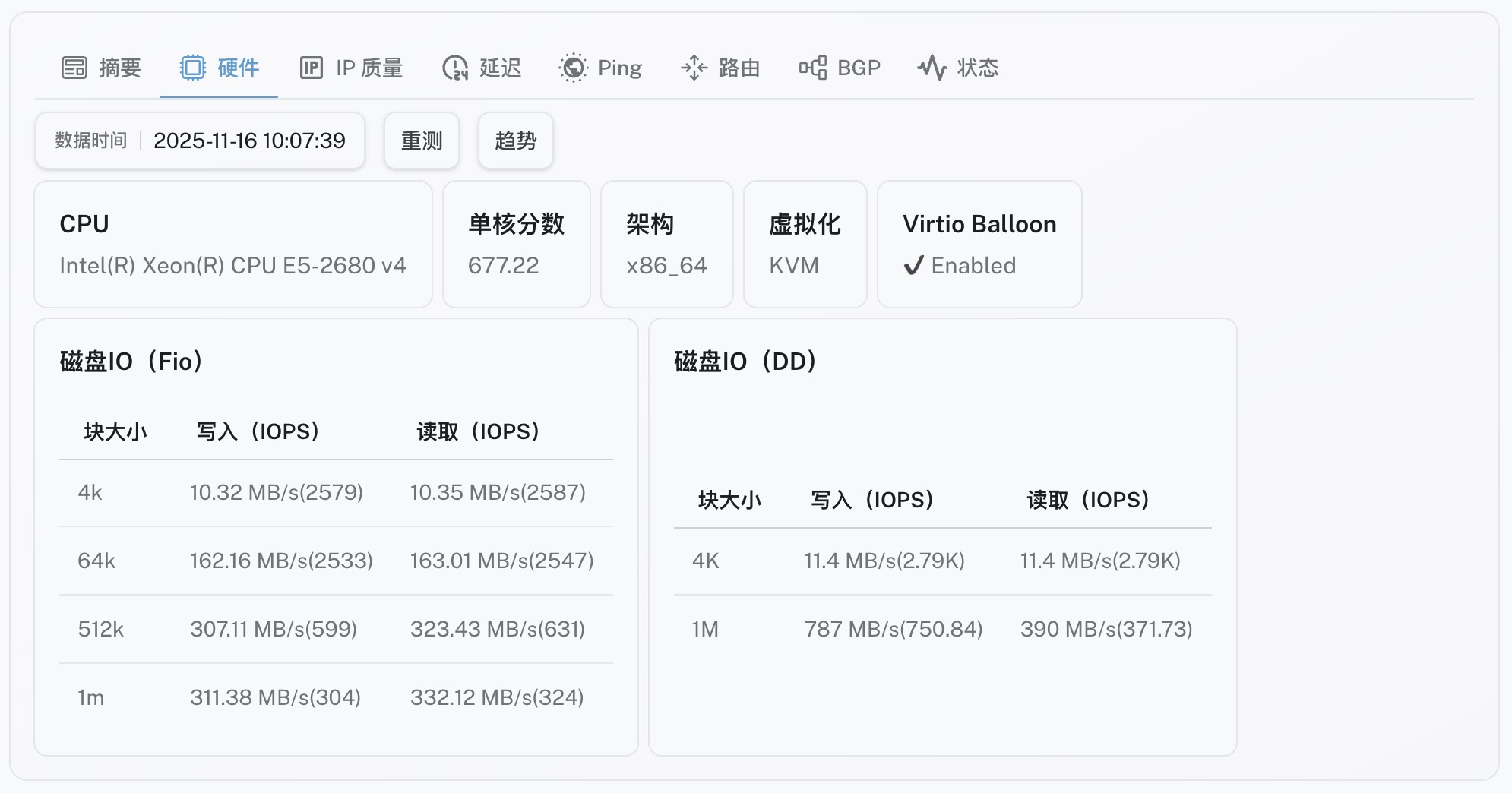Click the hardware chip icon
Viewport: 1512px width, 793px height.
click(x=193, y=68)
